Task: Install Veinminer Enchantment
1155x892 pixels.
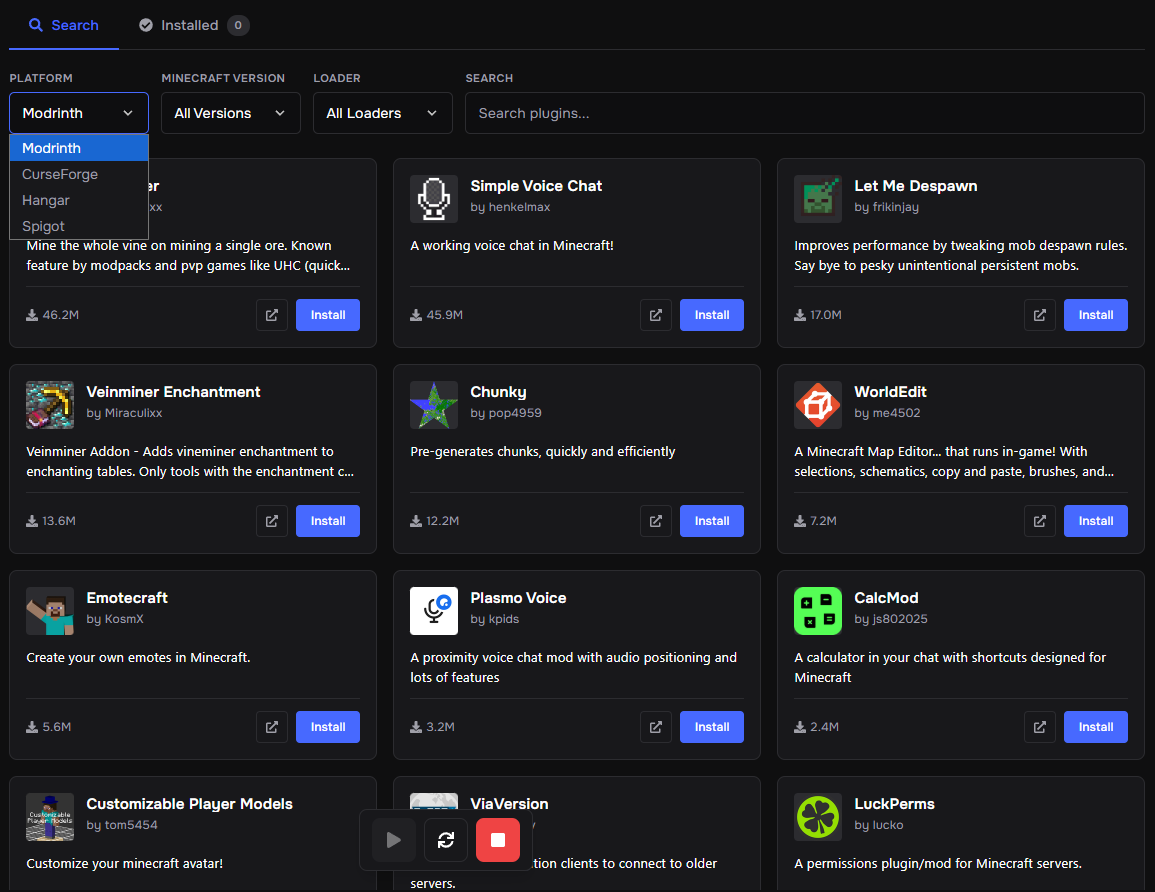Action: point(328,521)
